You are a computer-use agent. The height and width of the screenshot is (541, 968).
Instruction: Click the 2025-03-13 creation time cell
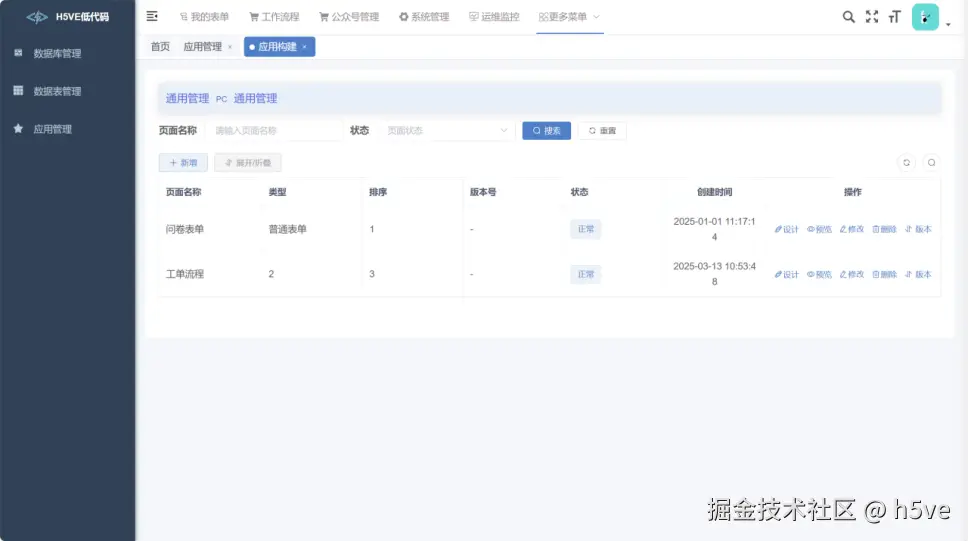[x=714, y=274]
